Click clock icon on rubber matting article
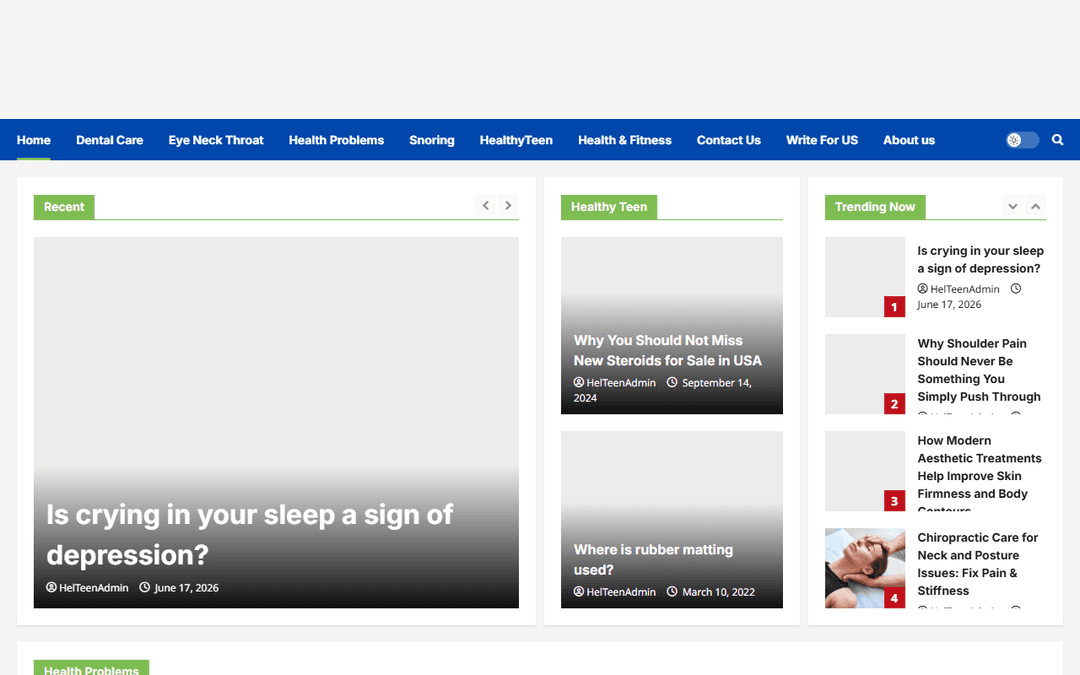 672,592
